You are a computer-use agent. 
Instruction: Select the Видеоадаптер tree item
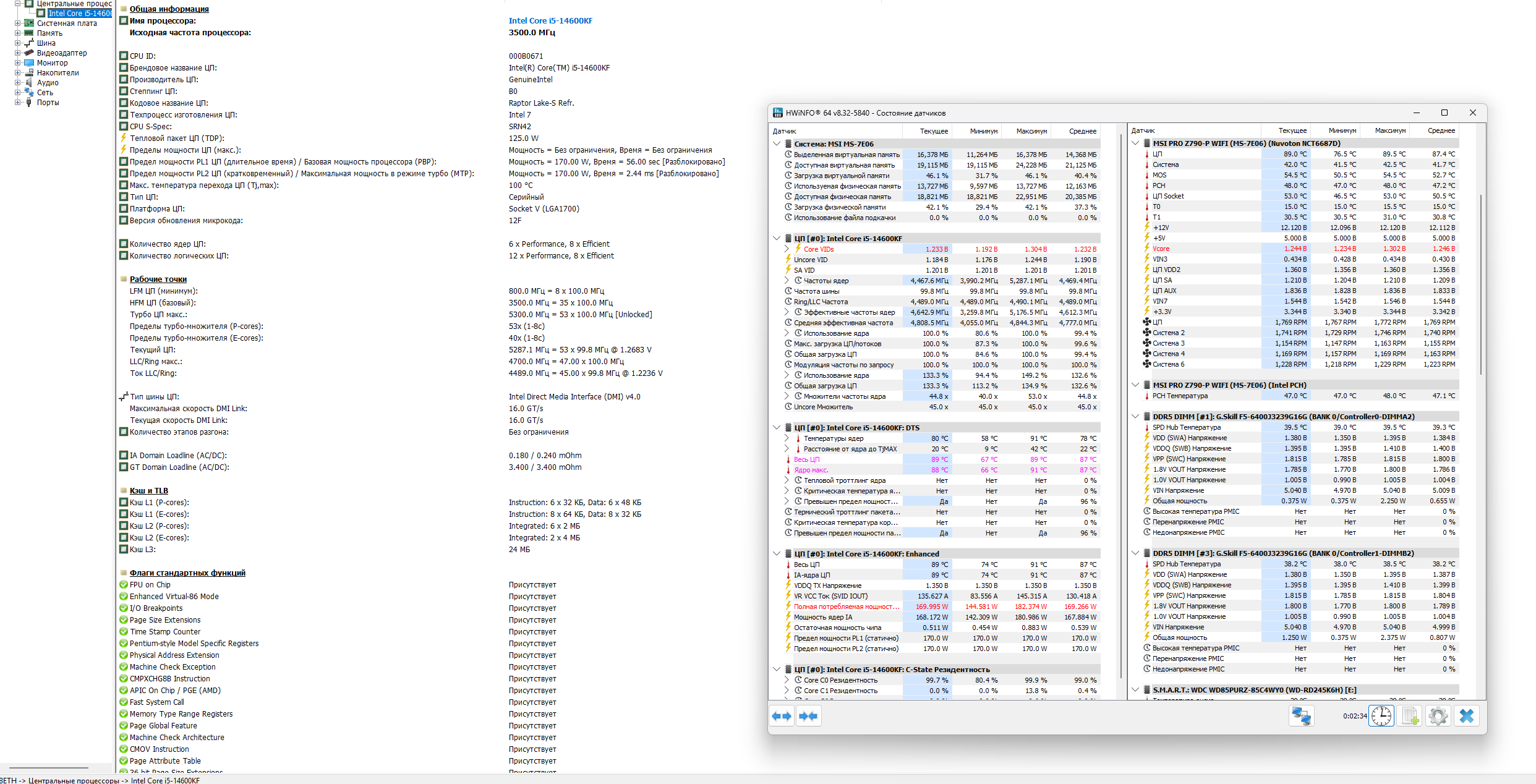pyautogui.click(x=61, y=53)
